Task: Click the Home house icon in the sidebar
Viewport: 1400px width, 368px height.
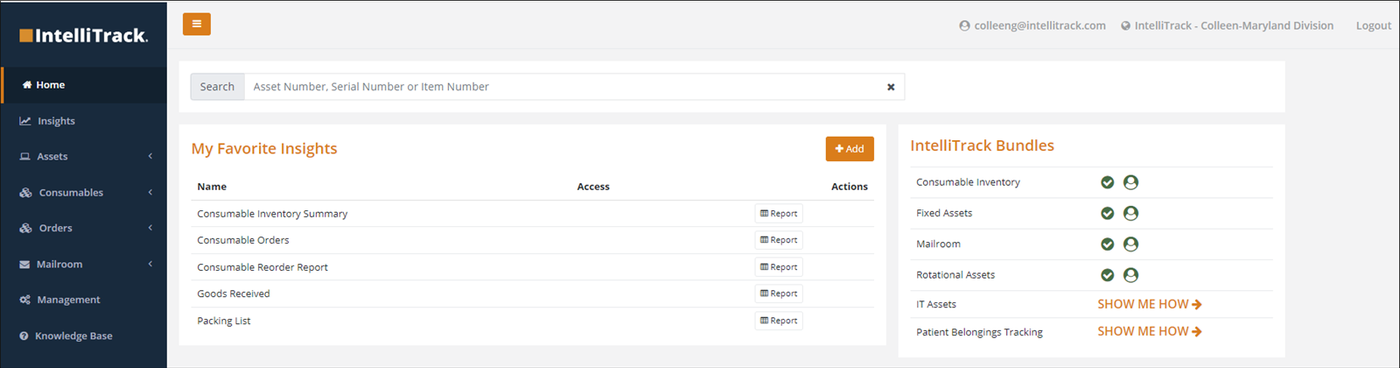Action: point(27,85)
